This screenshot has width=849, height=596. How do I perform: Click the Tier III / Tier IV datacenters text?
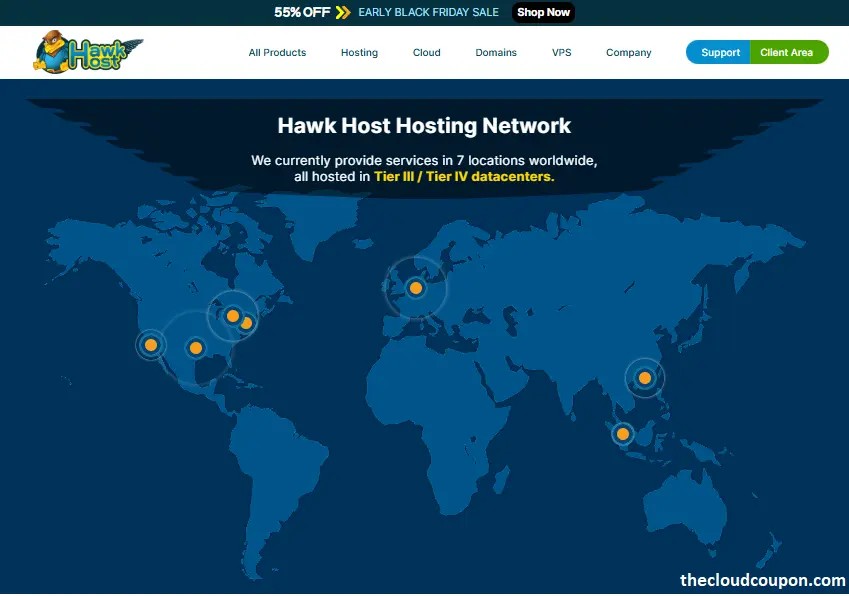point(464,175)
